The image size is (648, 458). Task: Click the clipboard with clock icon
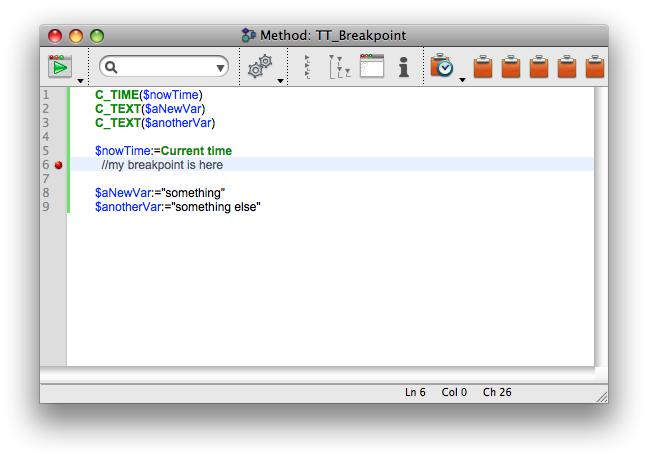[x=442, y=67]
